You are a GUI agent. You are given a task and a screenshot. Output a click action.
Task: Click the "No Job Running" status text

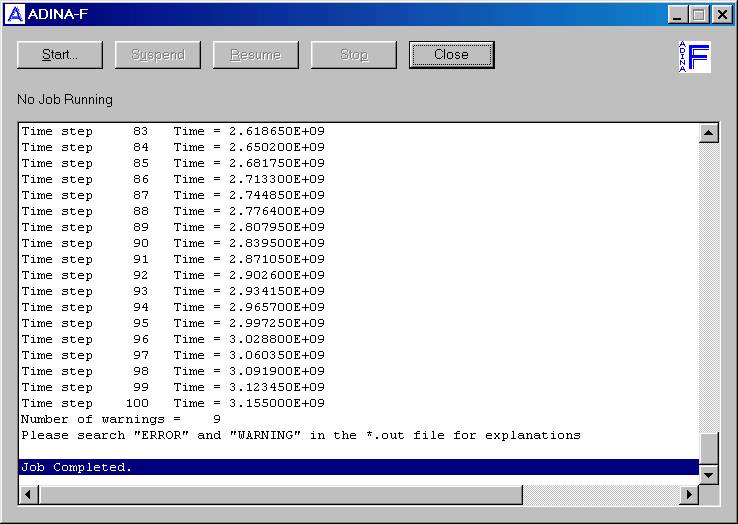[65, 100]
